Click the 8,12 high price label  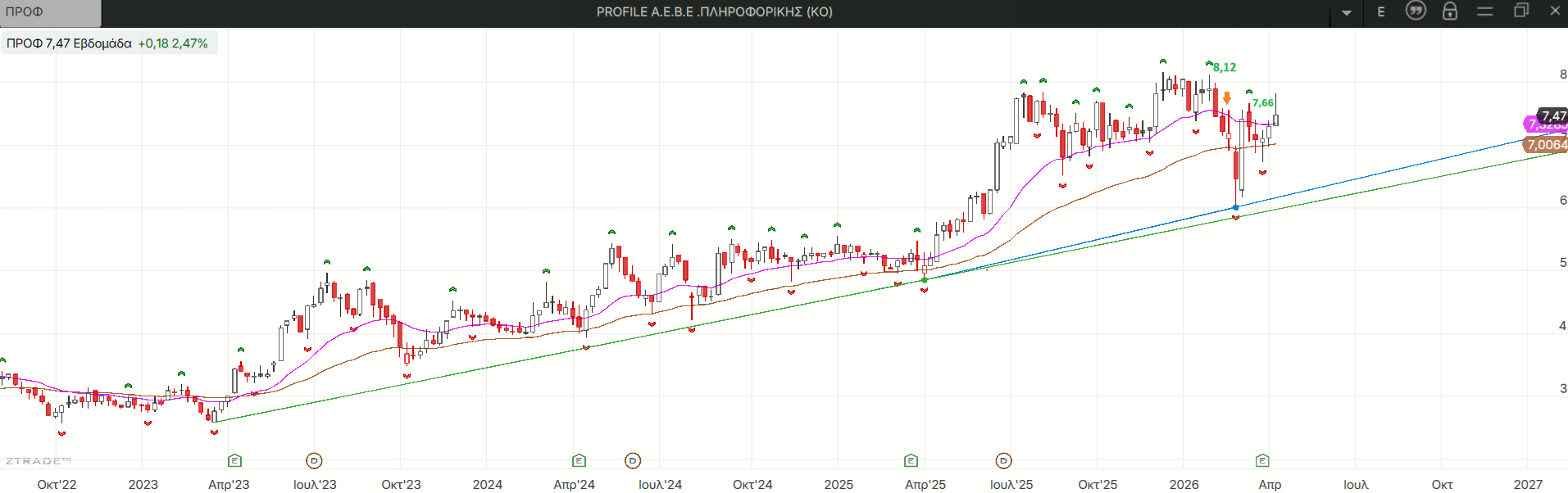coord(1225,67)
